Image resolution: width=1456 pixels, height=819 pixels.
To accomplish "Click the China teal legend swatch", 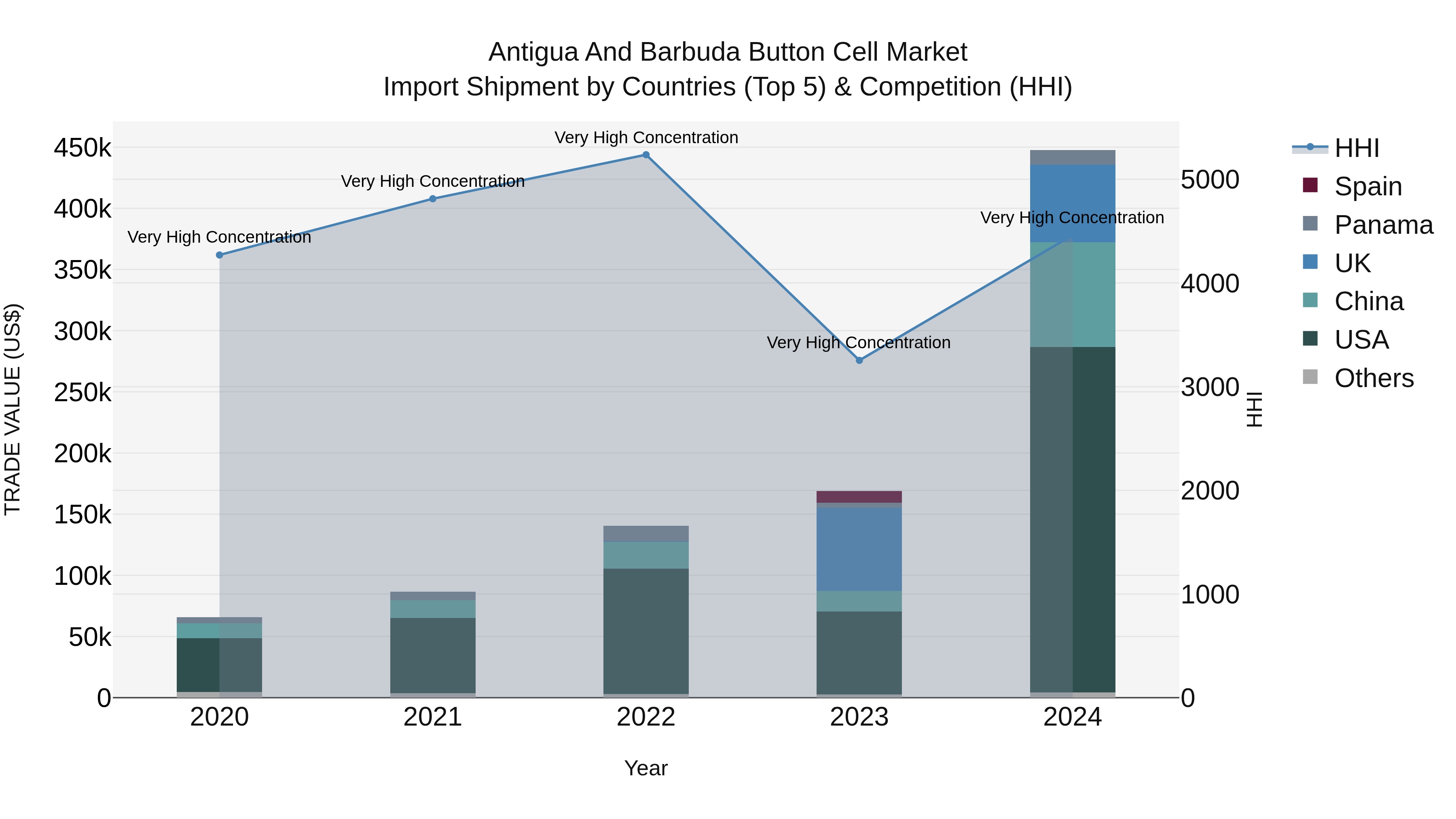I will pyautogui.click(x=1310, y=300).
